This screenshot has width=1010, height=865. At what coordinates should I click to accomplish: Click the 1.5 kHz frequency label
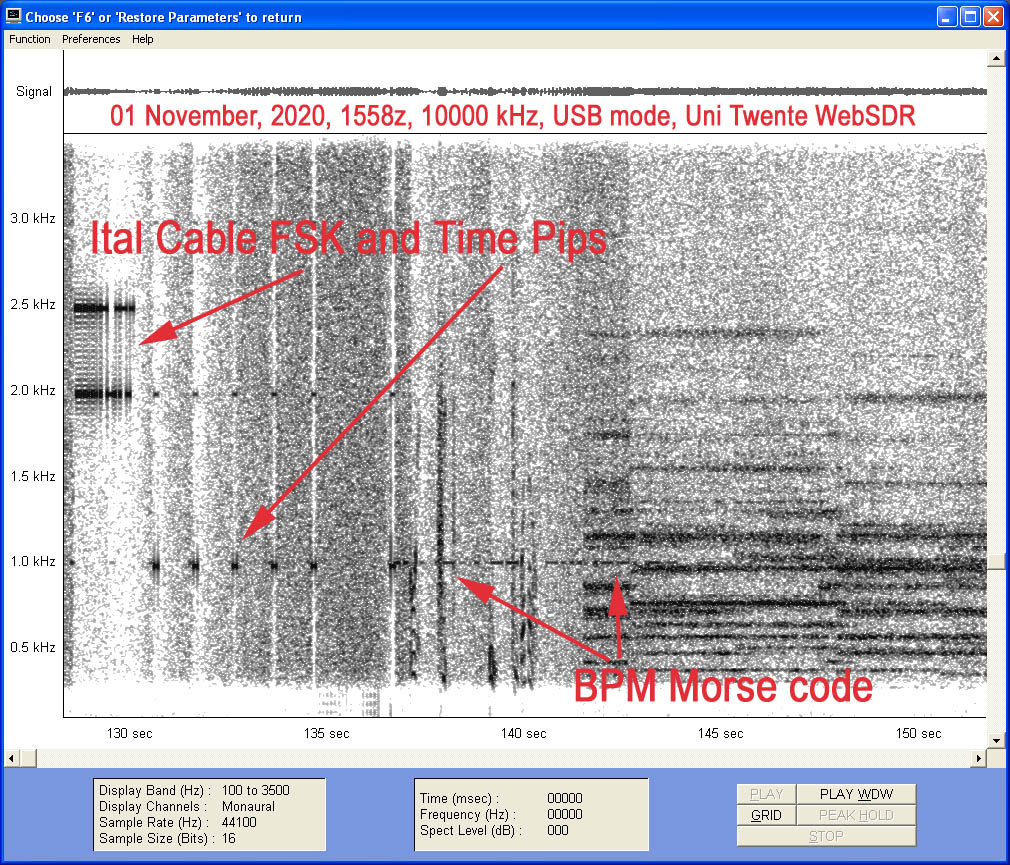click(33, 476)
